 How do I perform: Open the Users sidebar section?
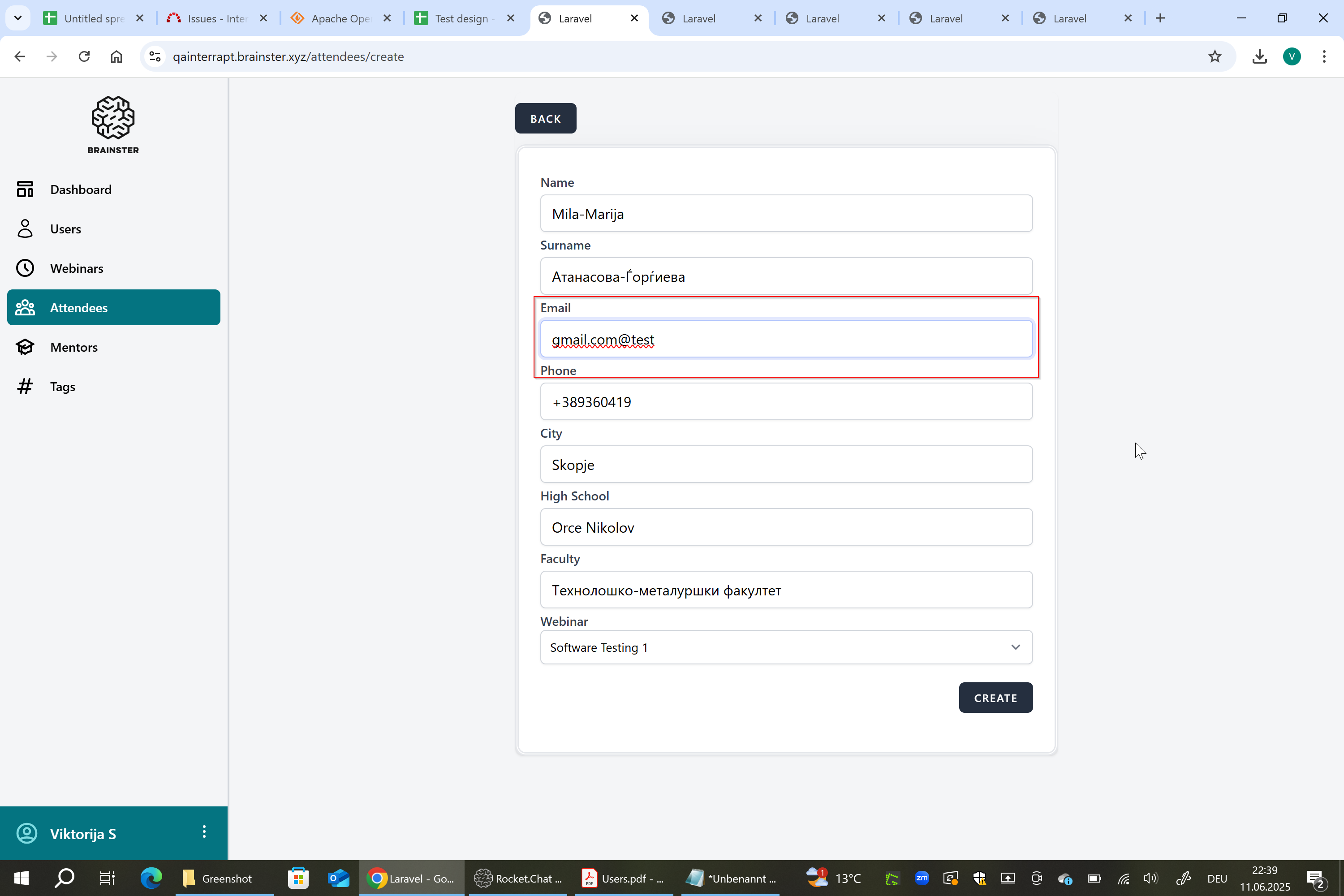tap(65, 228)
